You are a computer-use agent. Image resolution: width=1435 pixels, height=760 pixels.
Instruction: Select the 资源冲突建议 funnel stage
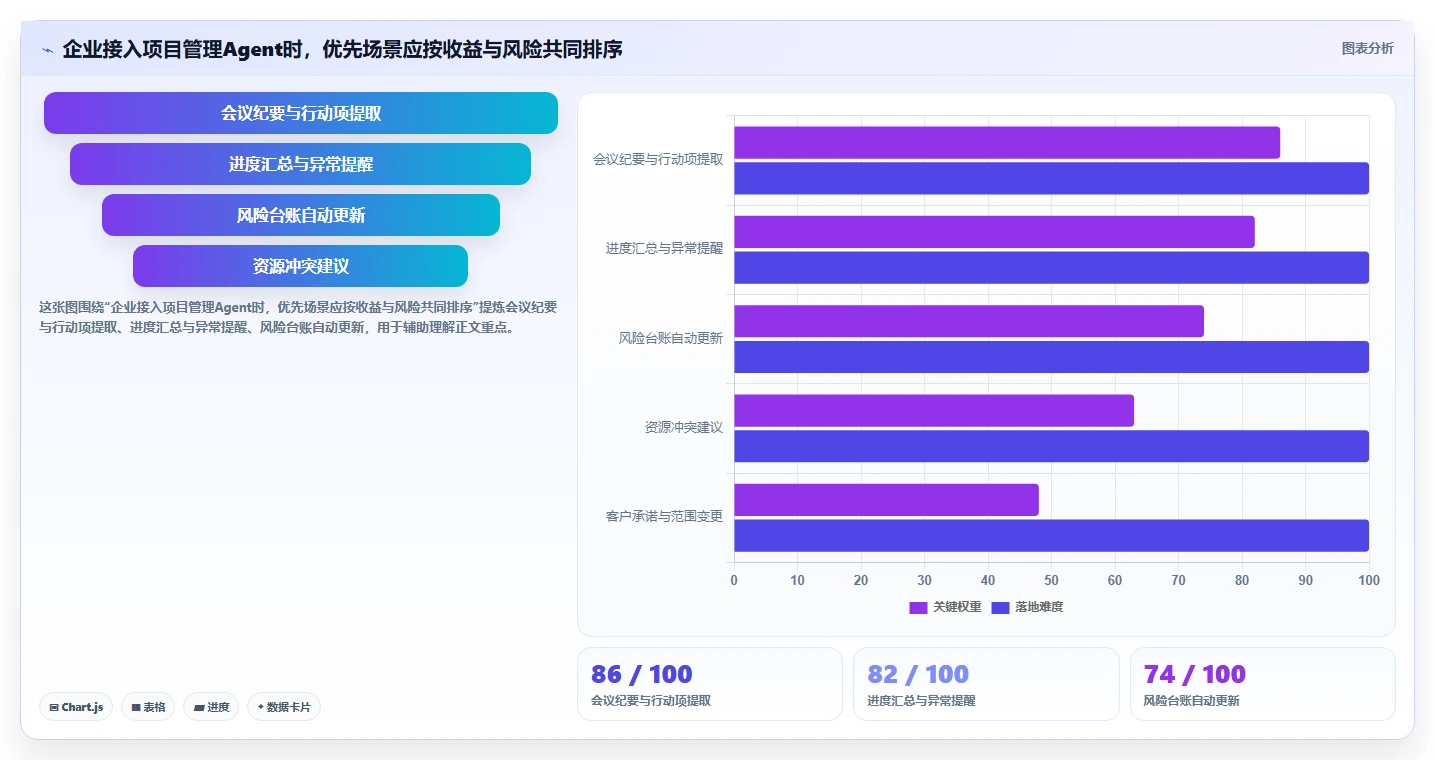point(301,266)
